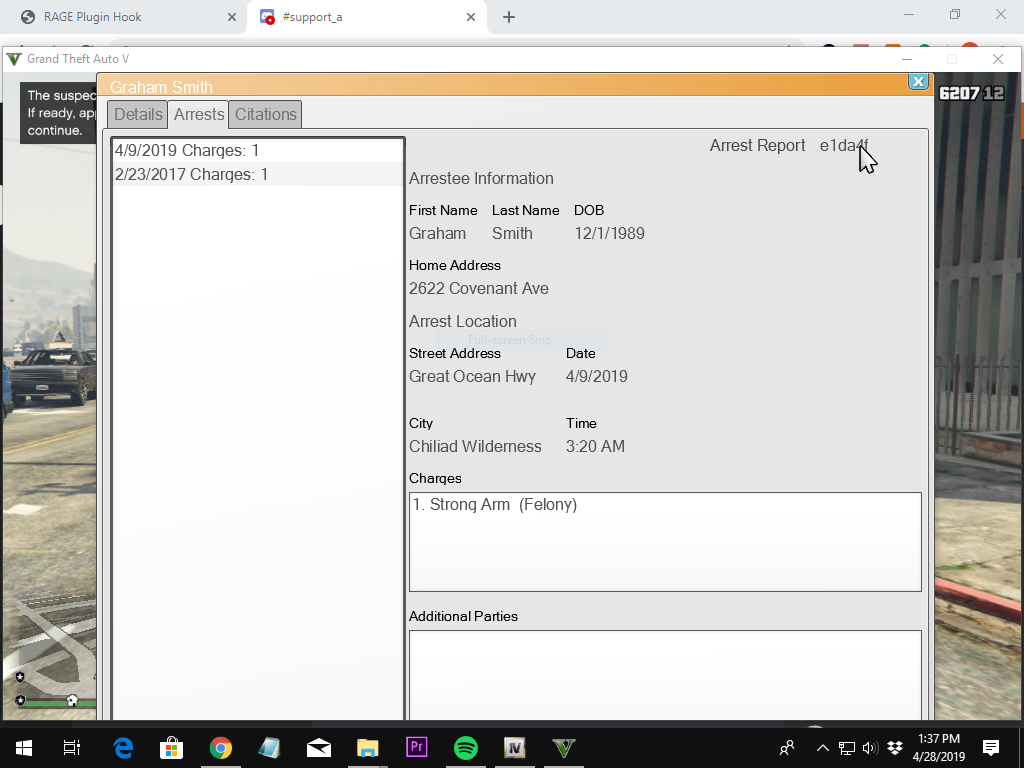This screenshot has height=768, width=1024.
Task: Click the Arrest Report ID e1da4f
Action: [x=844, y=146]
